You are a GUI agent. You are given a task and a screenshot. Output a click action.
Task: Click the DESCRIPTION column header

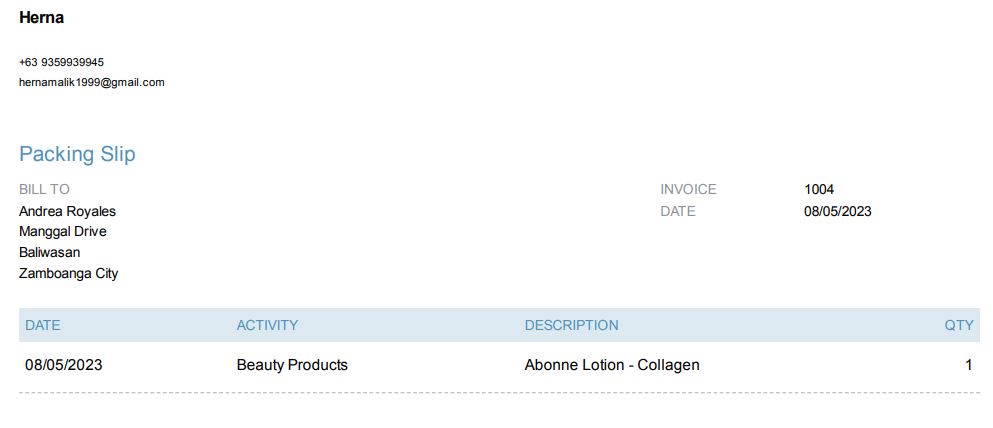(571, 325)
